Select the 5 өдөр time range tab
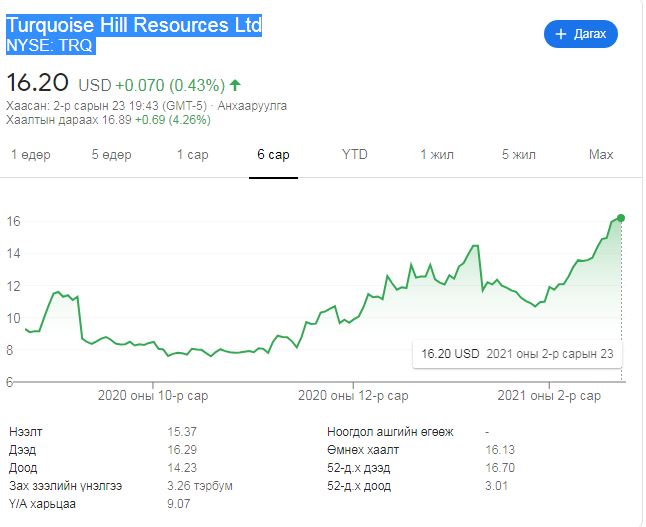Viewport: 646px width, 527px height. pos(112,155)
